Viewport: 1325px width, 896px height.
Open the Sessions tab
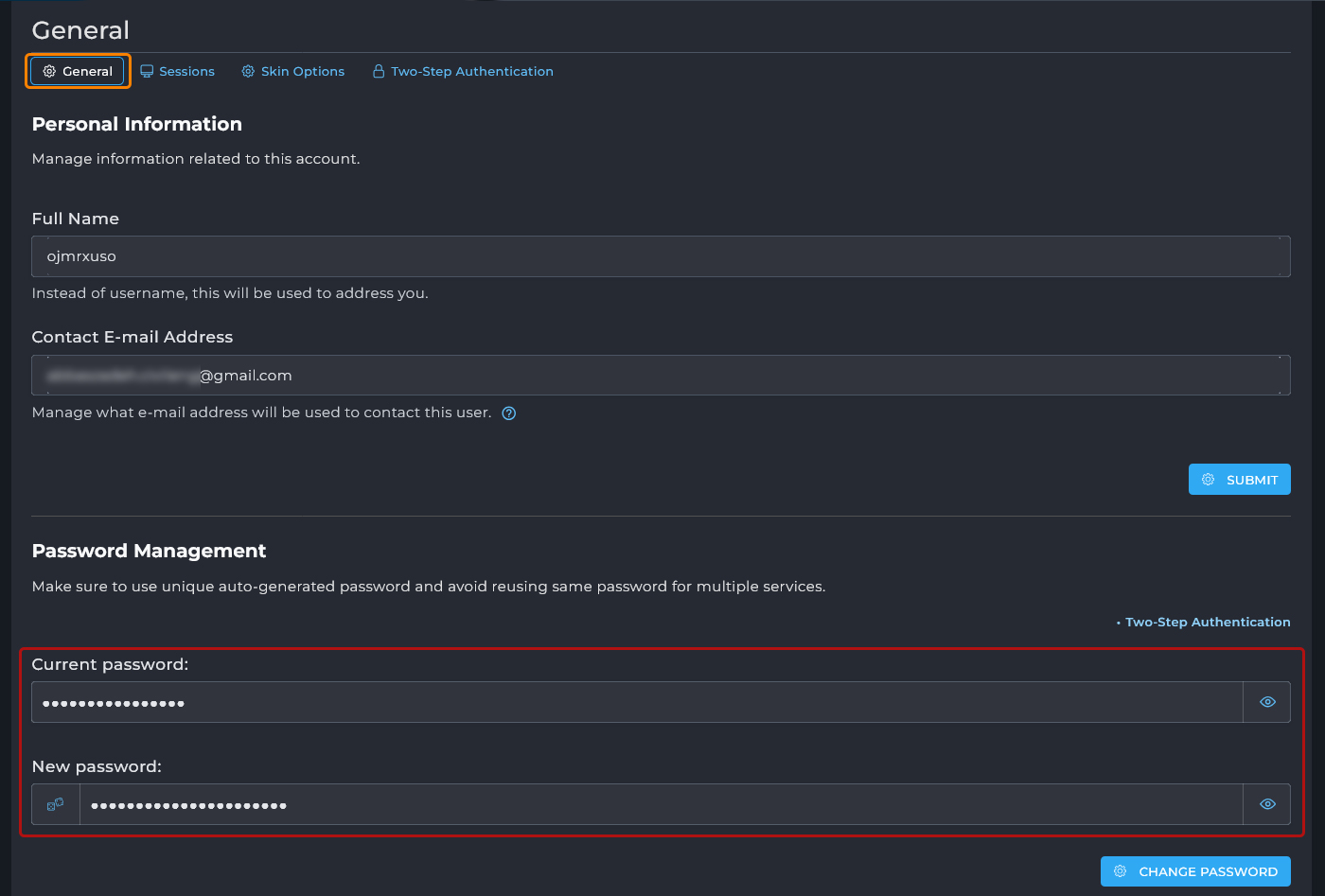pos(186,72)
